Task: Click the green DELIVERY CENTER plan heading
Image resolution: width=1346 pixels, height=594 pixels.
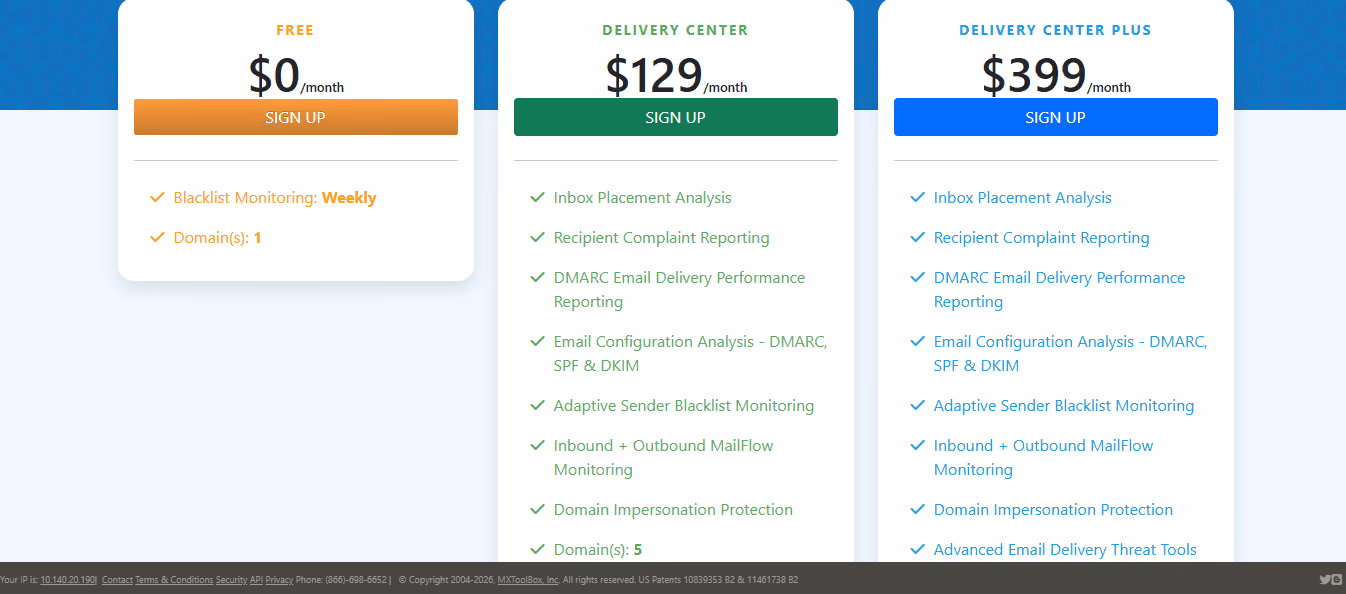Action: coord(675,30)
